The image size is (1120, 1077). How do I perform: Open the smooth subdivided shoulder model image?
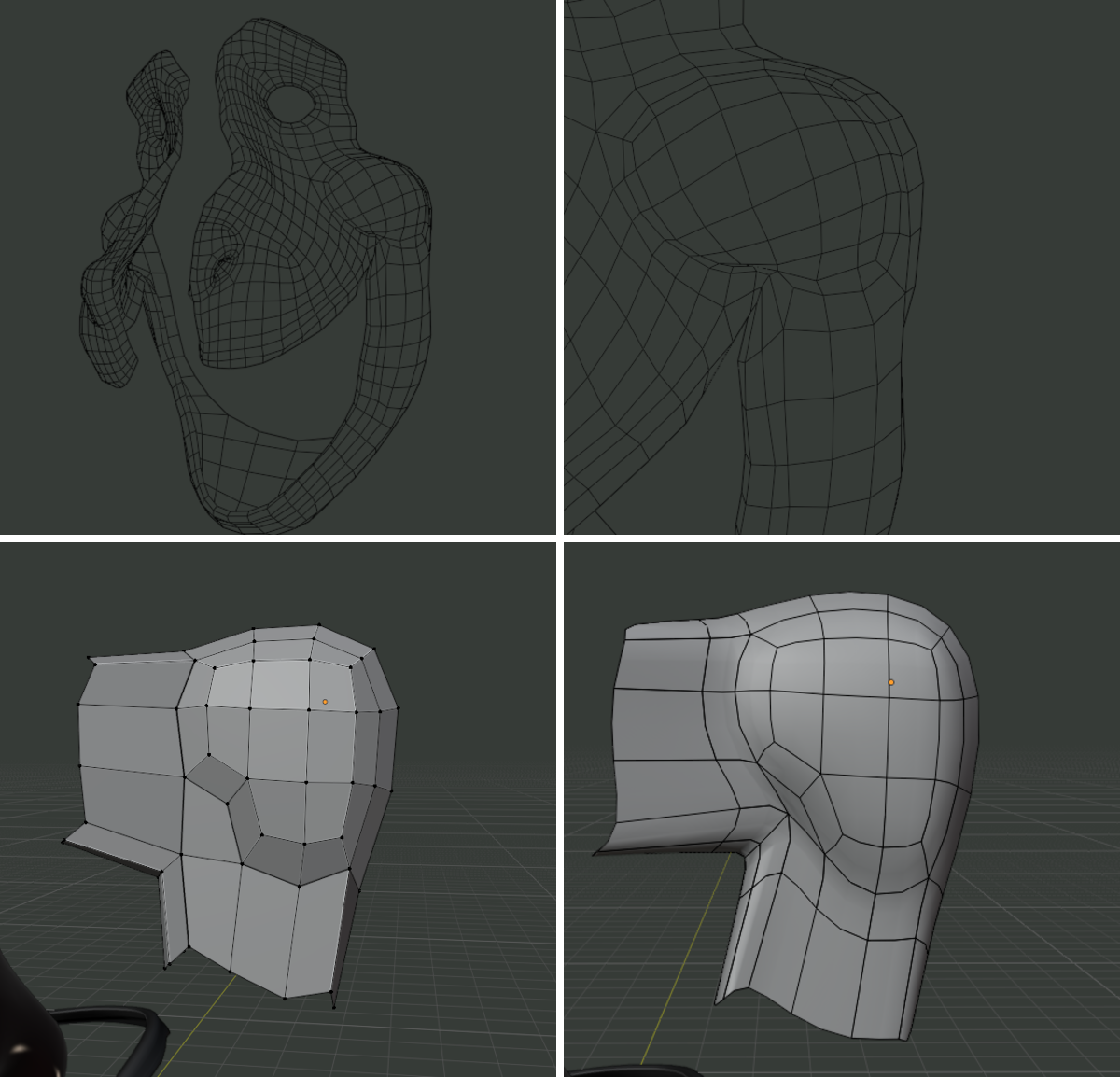click(842, 809)
